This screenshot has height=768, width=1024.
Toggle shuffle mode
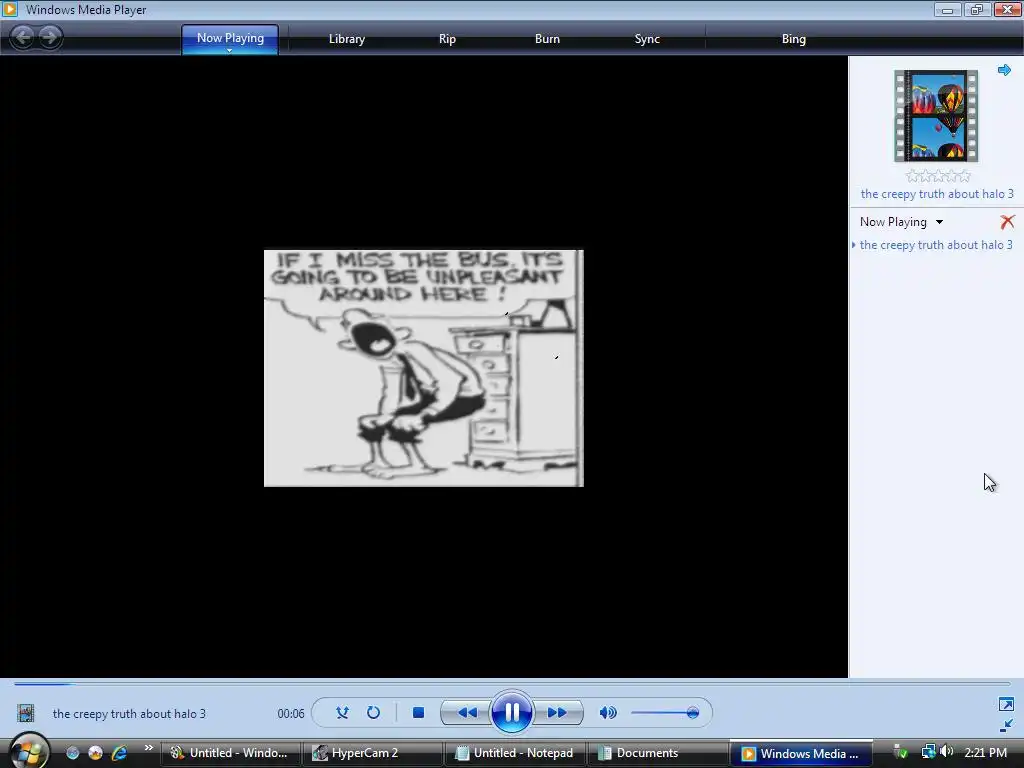coord(342,712)
